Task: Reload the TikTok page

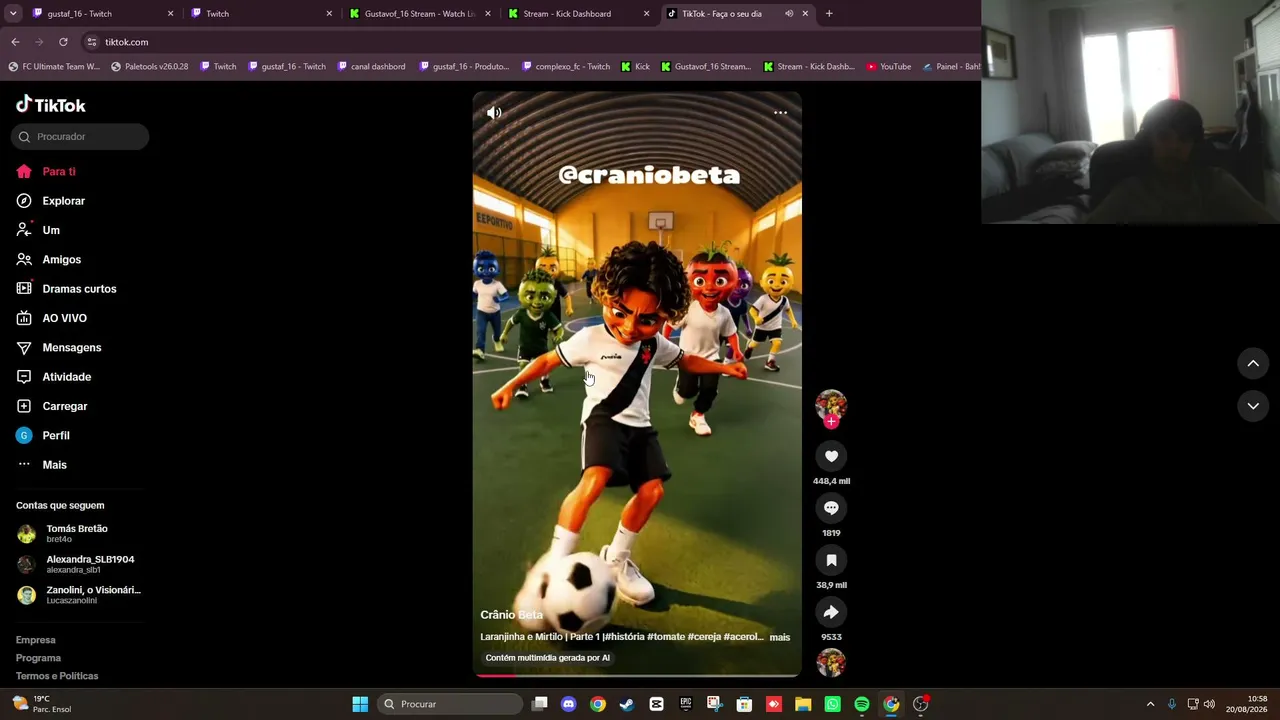Action: point(63,42)
